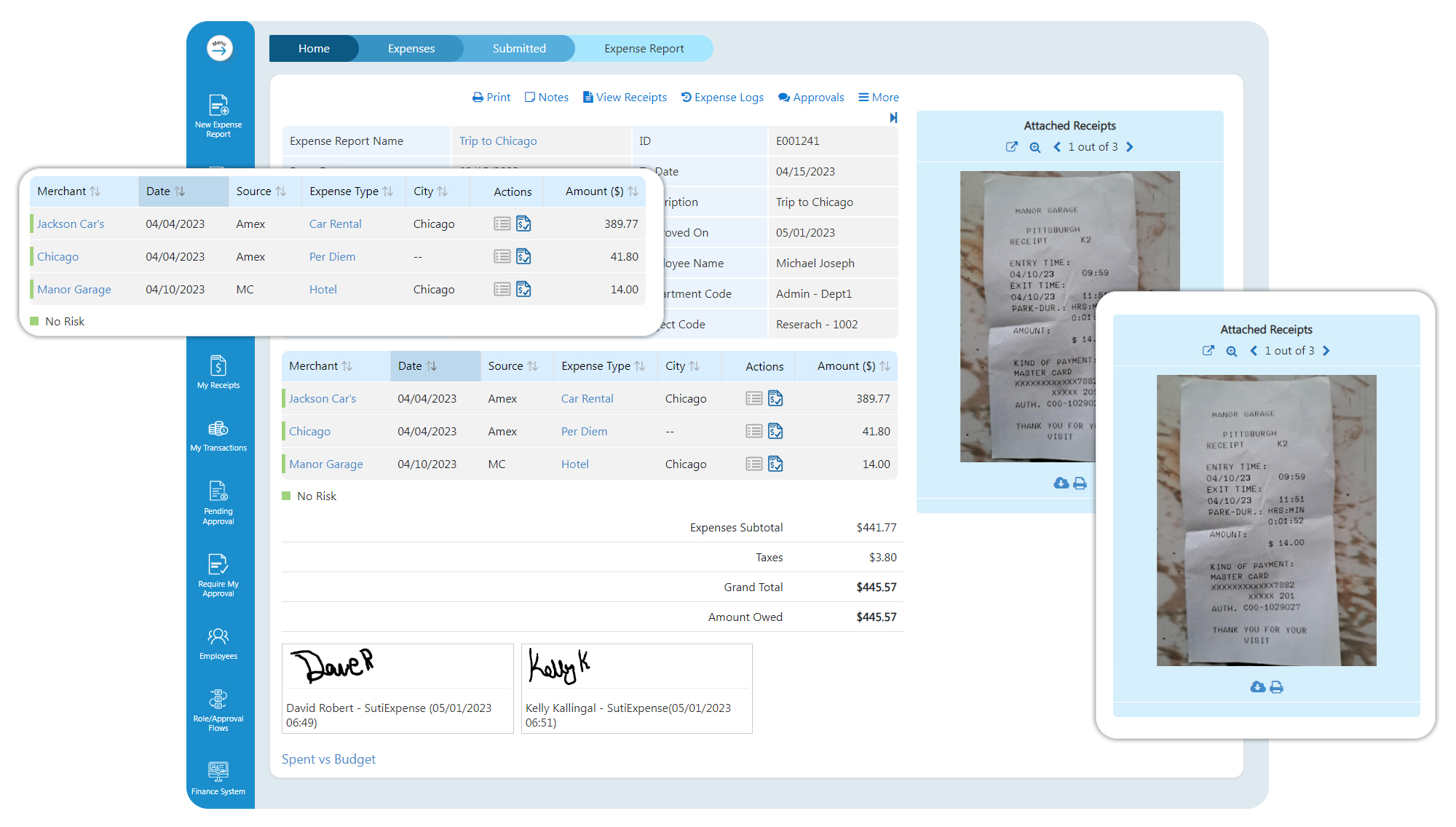
Task: Open Expense Logs from the toolbar
Action: click(x=722, y=97)
